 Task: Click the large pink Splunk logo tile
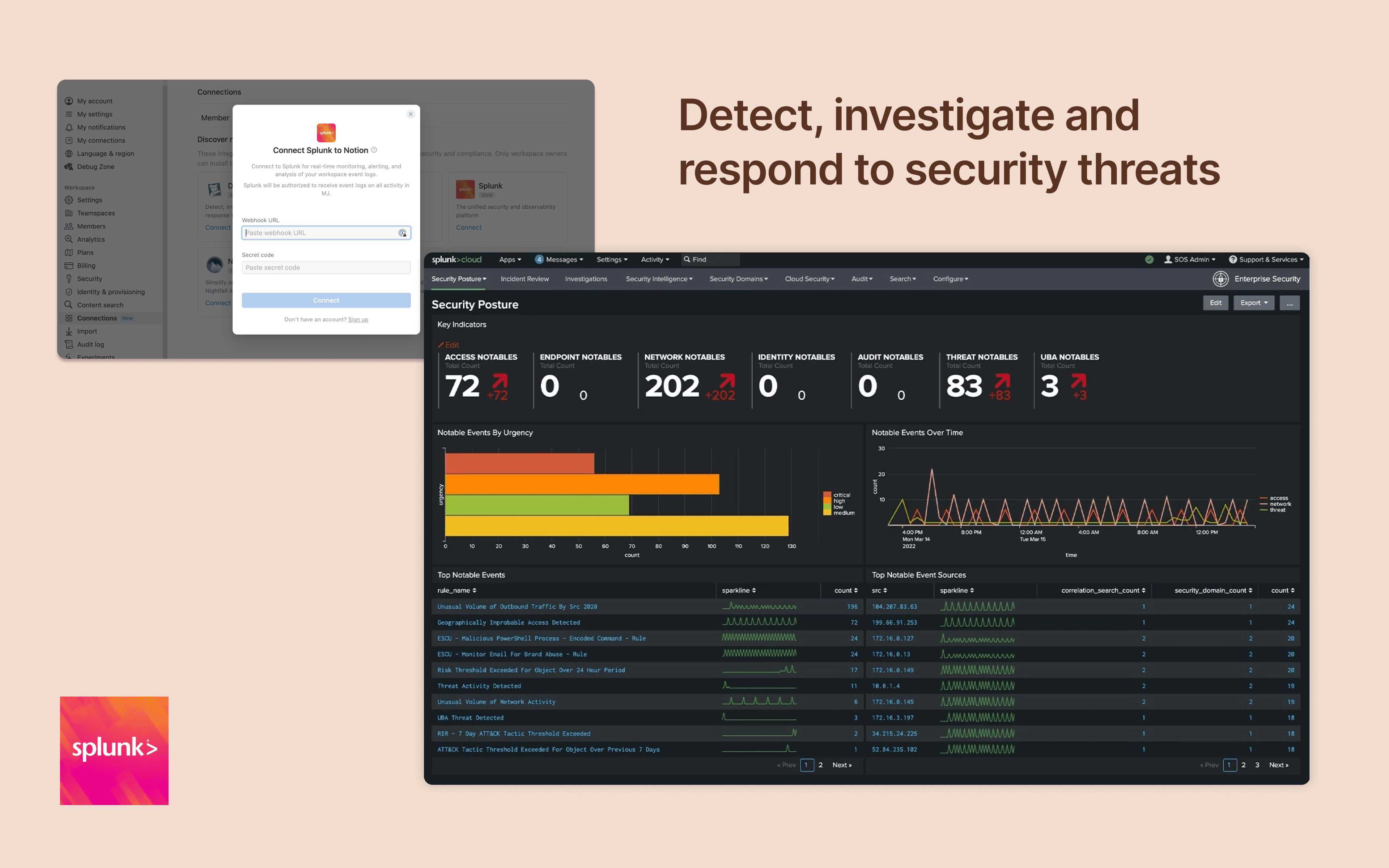[114, 750]
